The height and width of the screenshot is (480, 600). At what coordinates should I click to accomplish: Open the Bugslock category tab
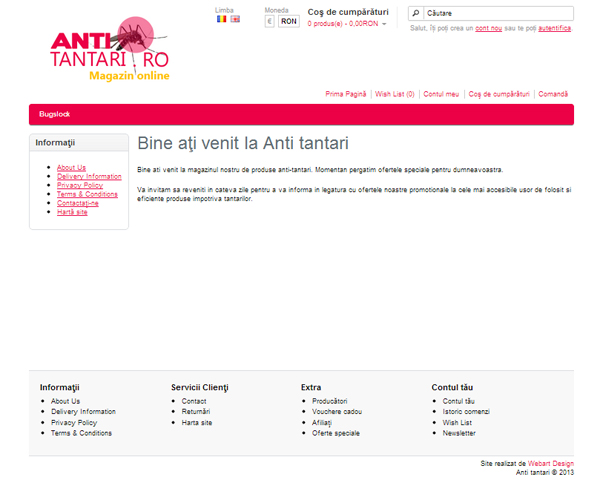tap(55, 115)
